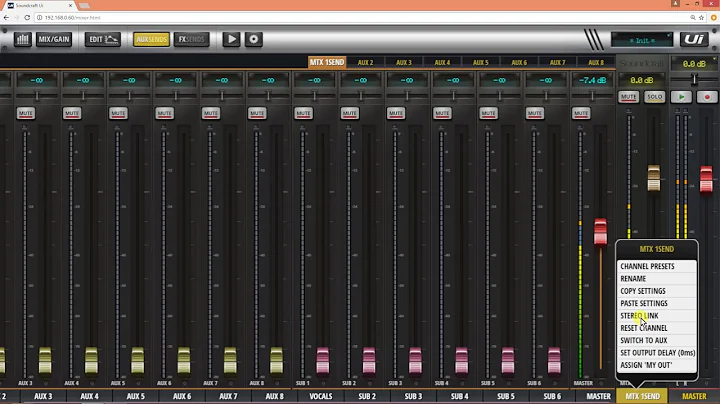
Task: Choose ASSIGN 'MY OUT' from the context menu
Action: 657,365
